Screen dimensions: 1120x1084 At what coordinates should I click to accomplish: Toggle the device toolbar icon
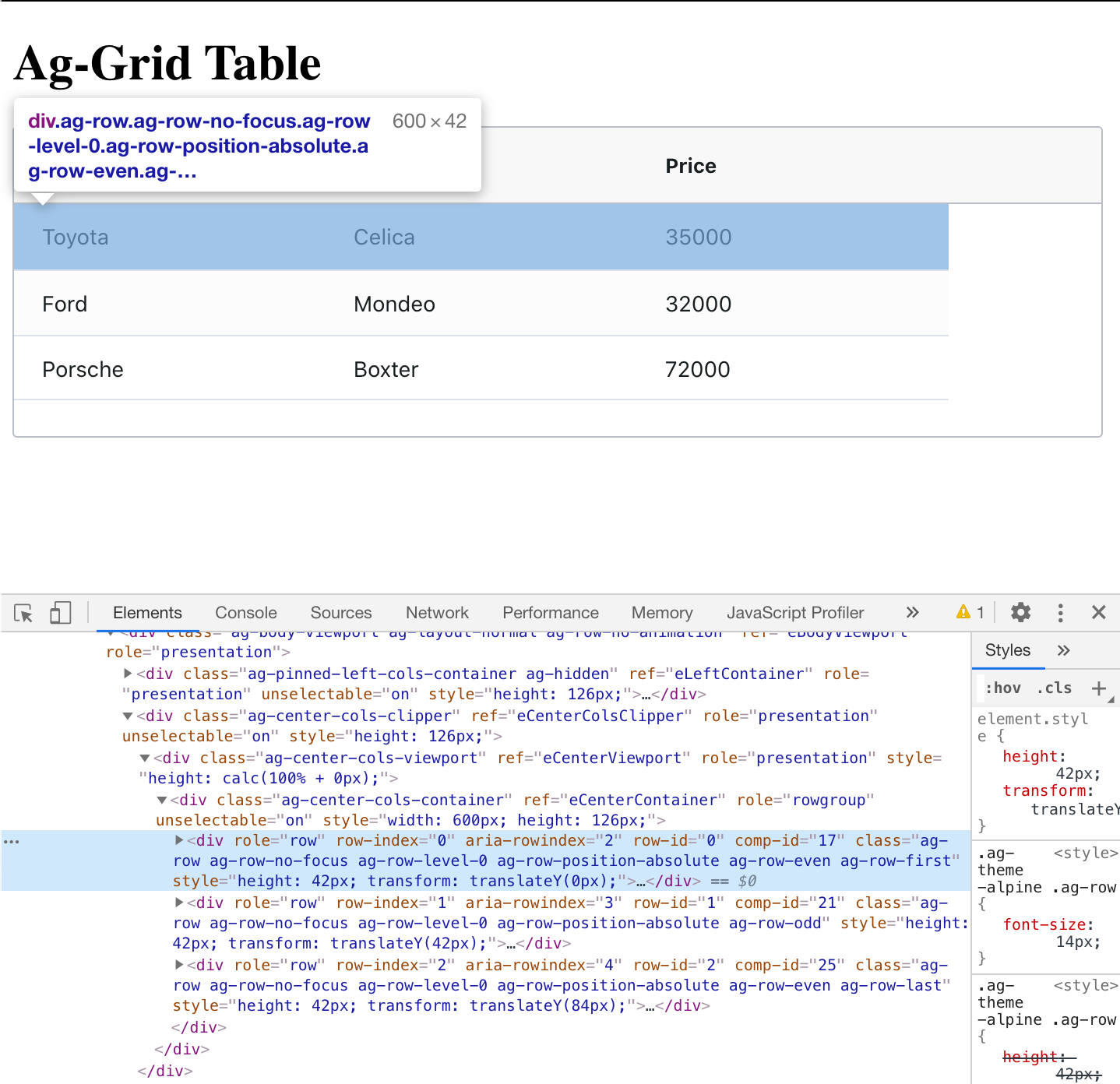[x=60, y=613]
